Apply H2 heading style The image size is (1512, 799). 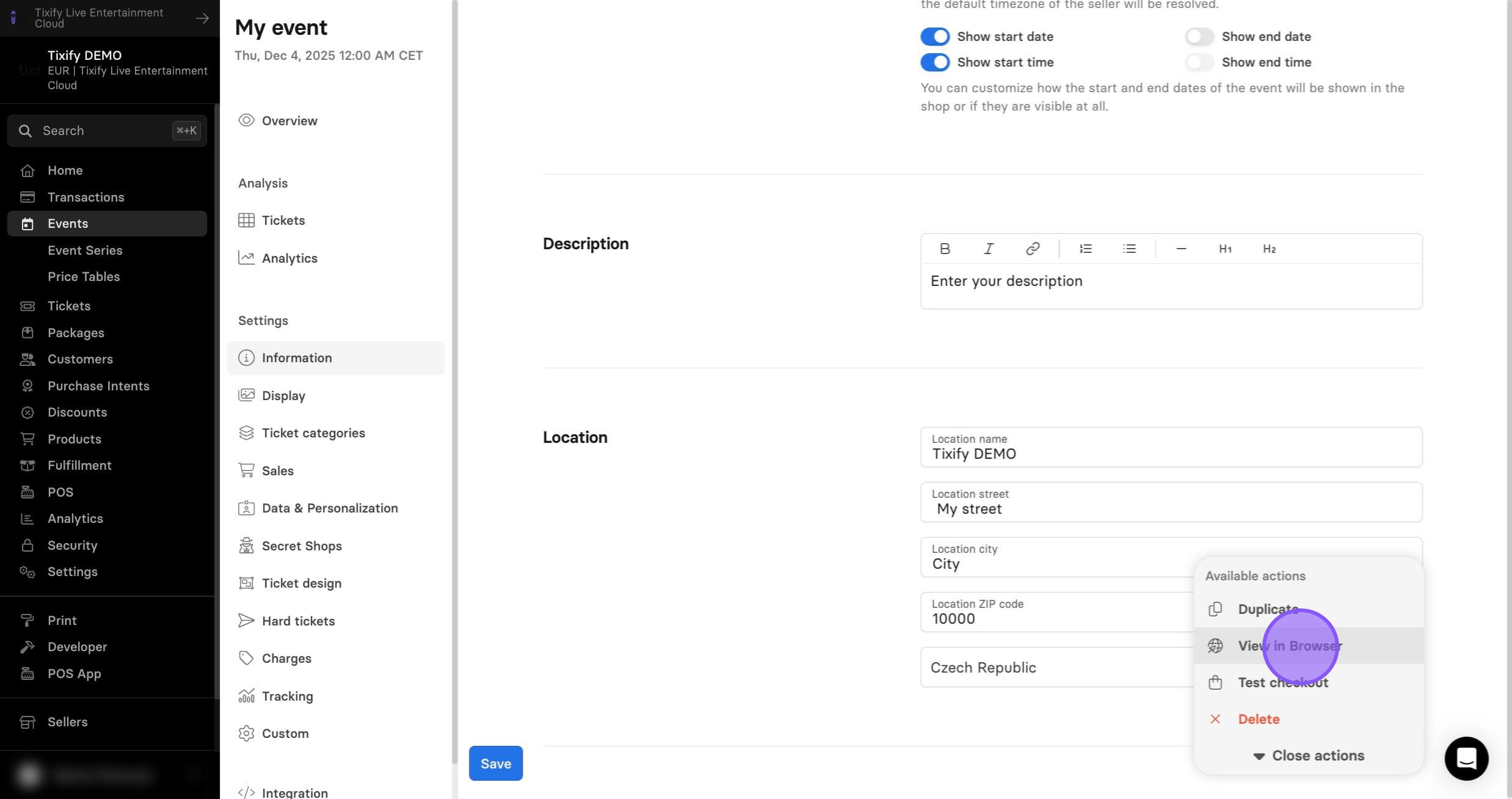tap(1269, 249)
